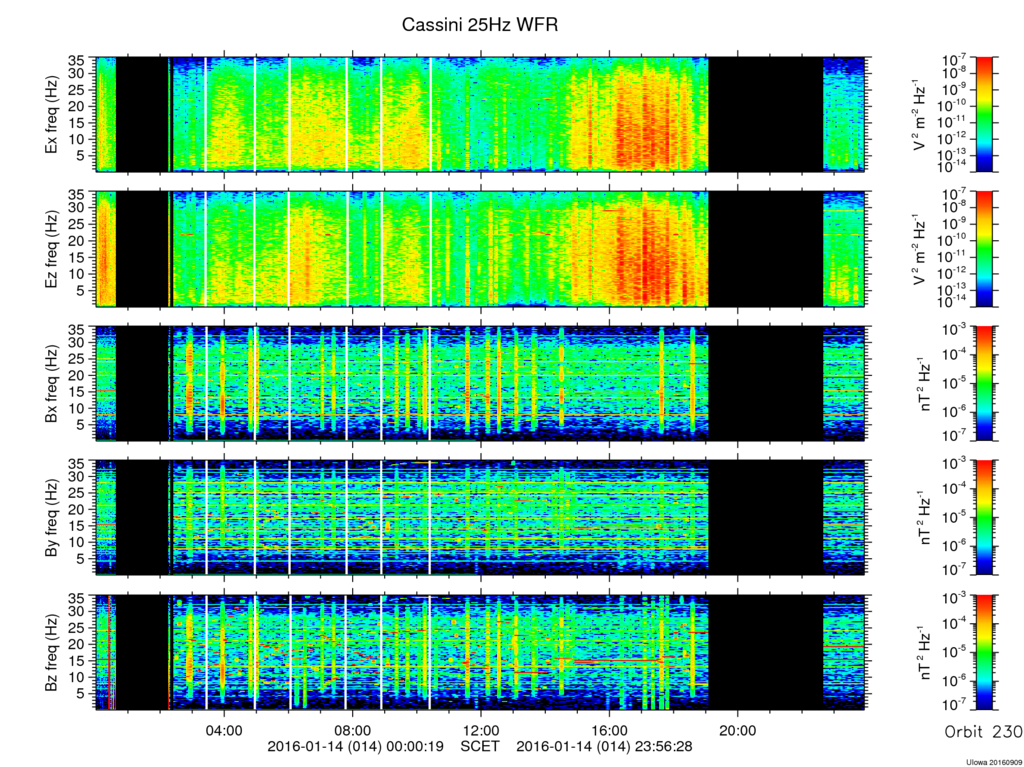
Task: Click the Bz spectrogram panel
Action: point(481,653)
